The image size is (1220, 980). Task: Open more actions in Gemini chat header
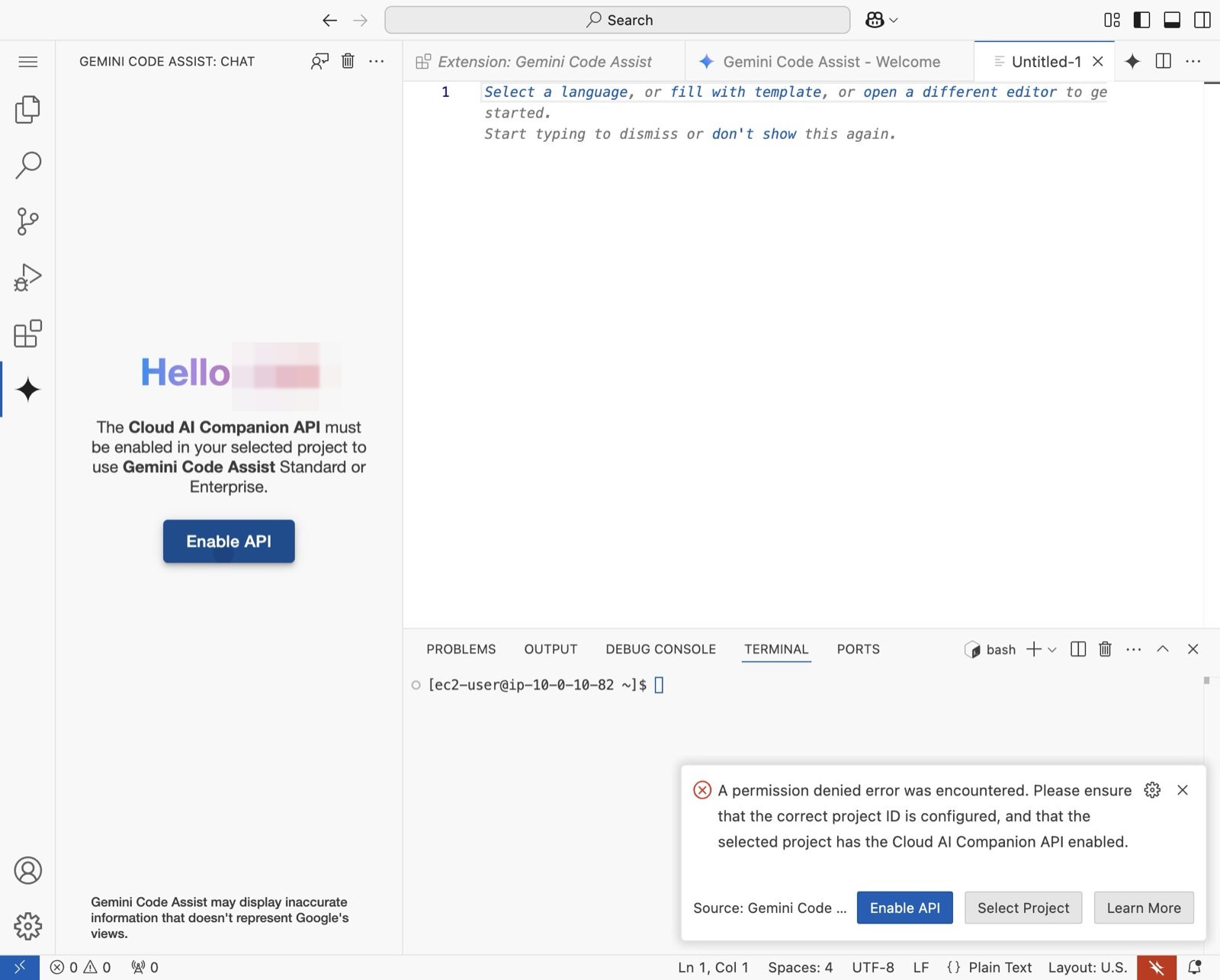click(x=377, y=61)
